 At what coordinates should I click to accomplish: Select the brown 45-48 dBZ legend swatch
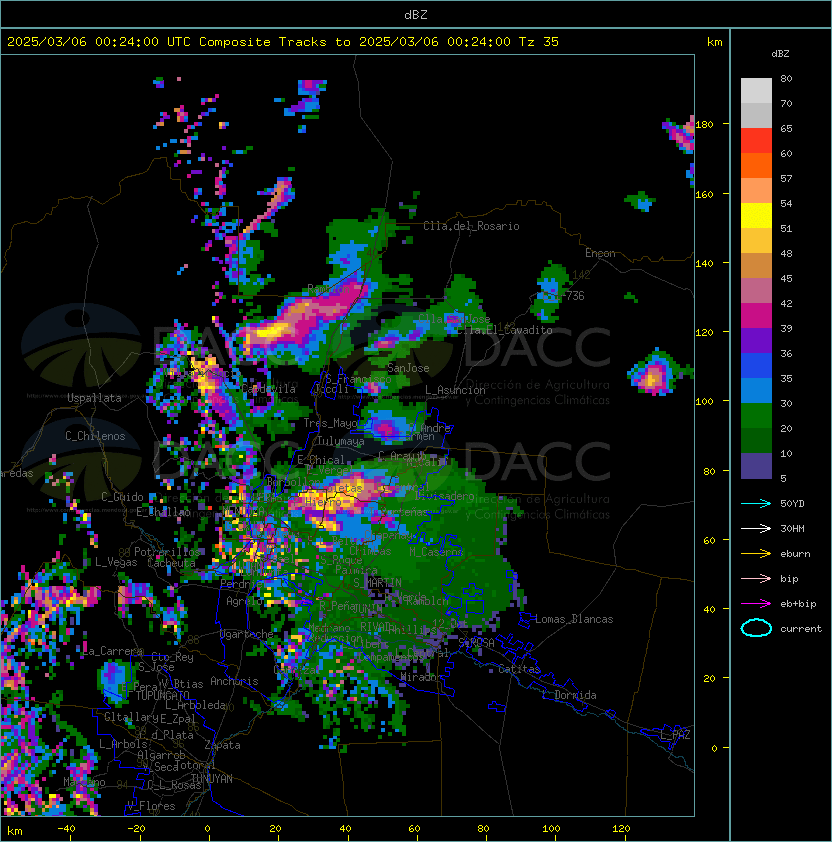756,266
